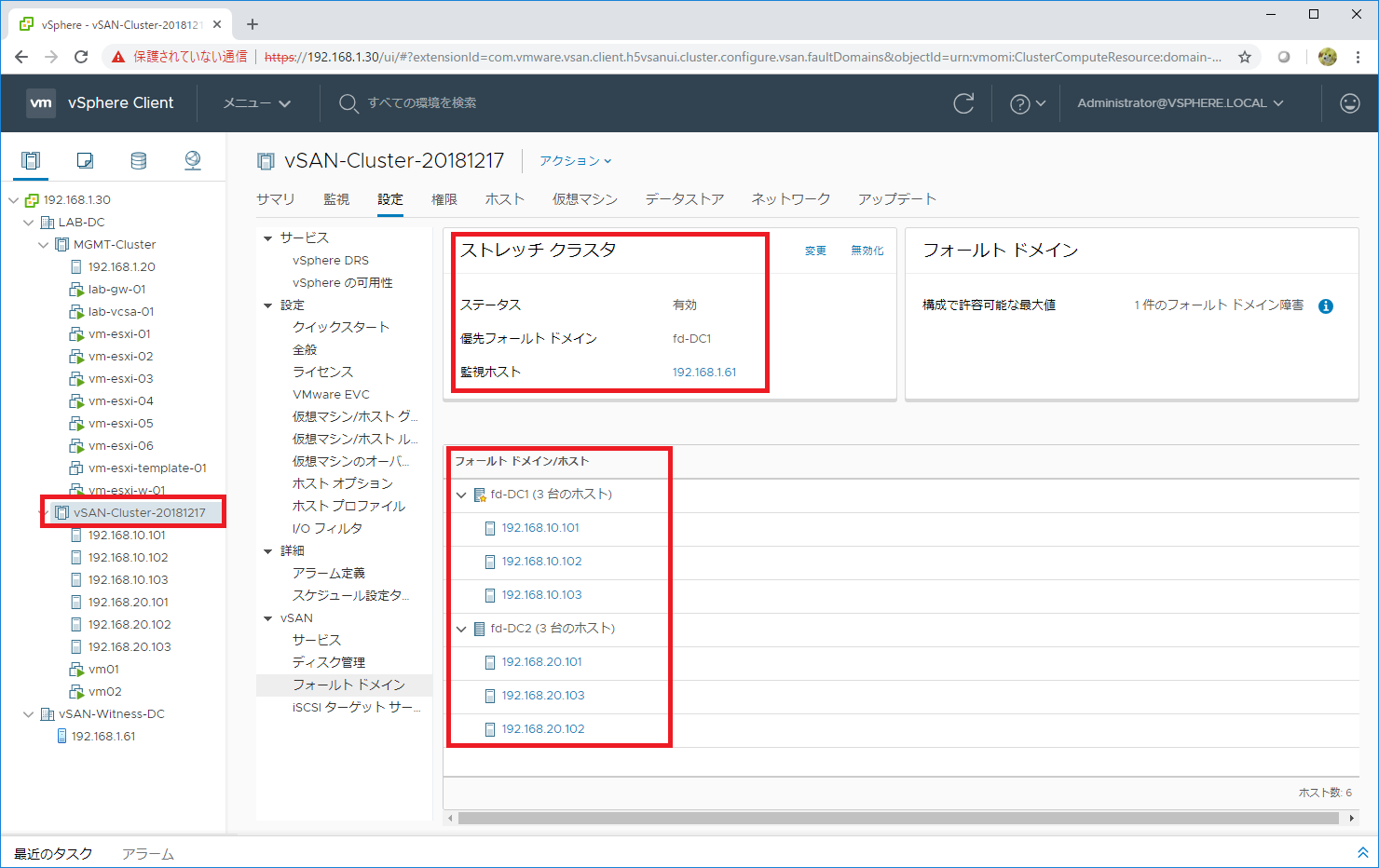
Task: Open the メニュー dropdown
Action: coord(257,103)
